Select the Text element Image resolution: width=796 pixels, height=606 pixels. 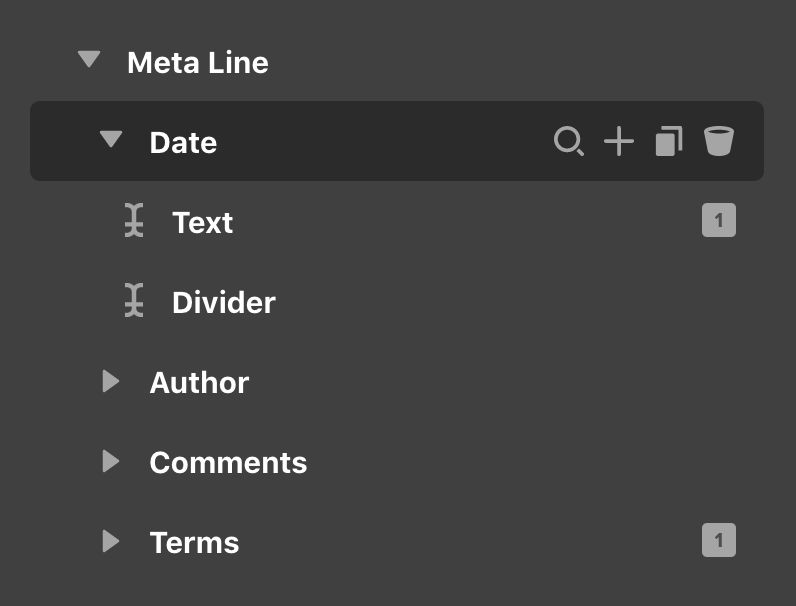203,222
